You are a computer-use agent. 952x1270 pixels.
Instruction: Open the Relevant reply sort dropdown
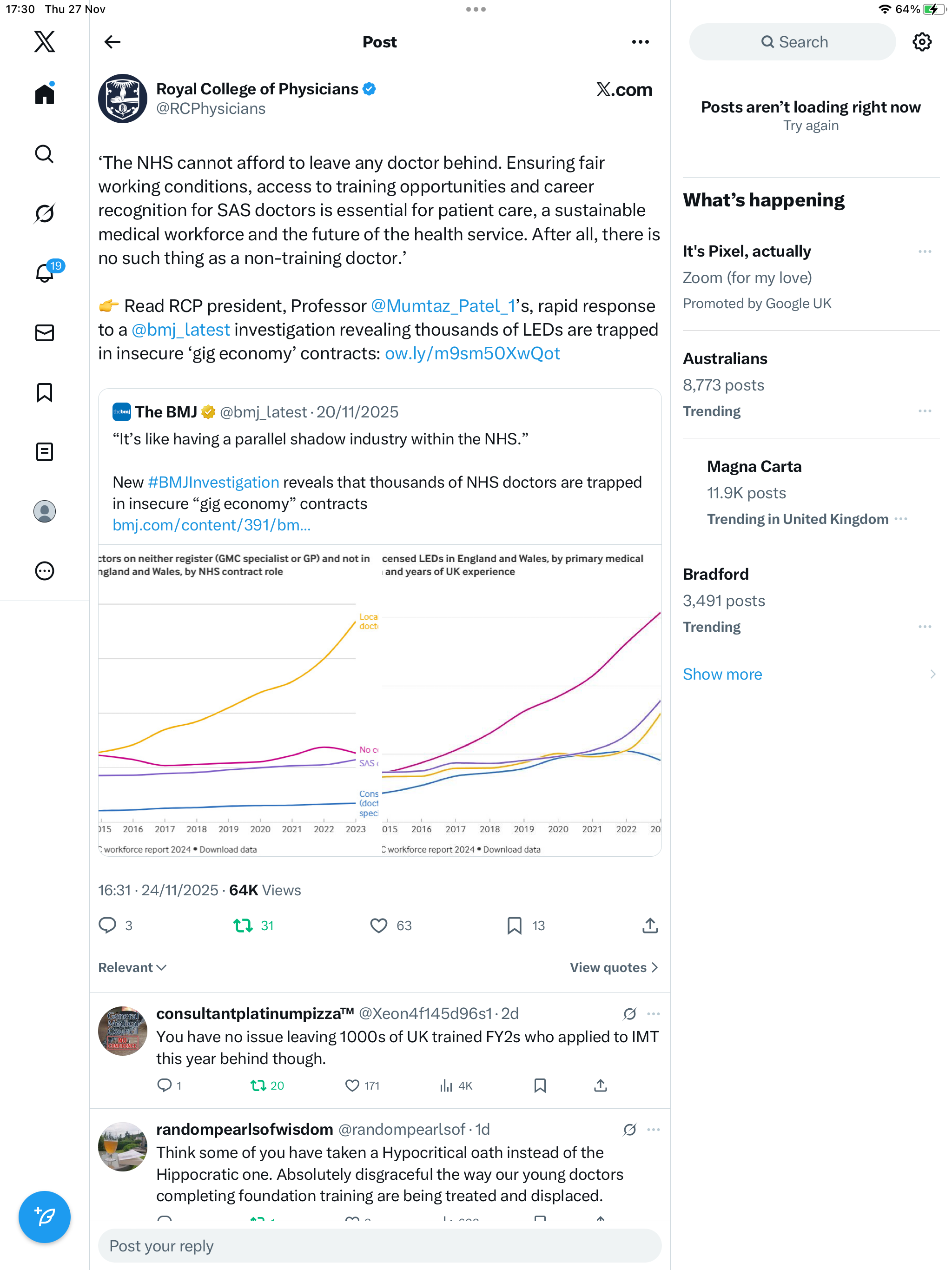(x=132, y=967)
